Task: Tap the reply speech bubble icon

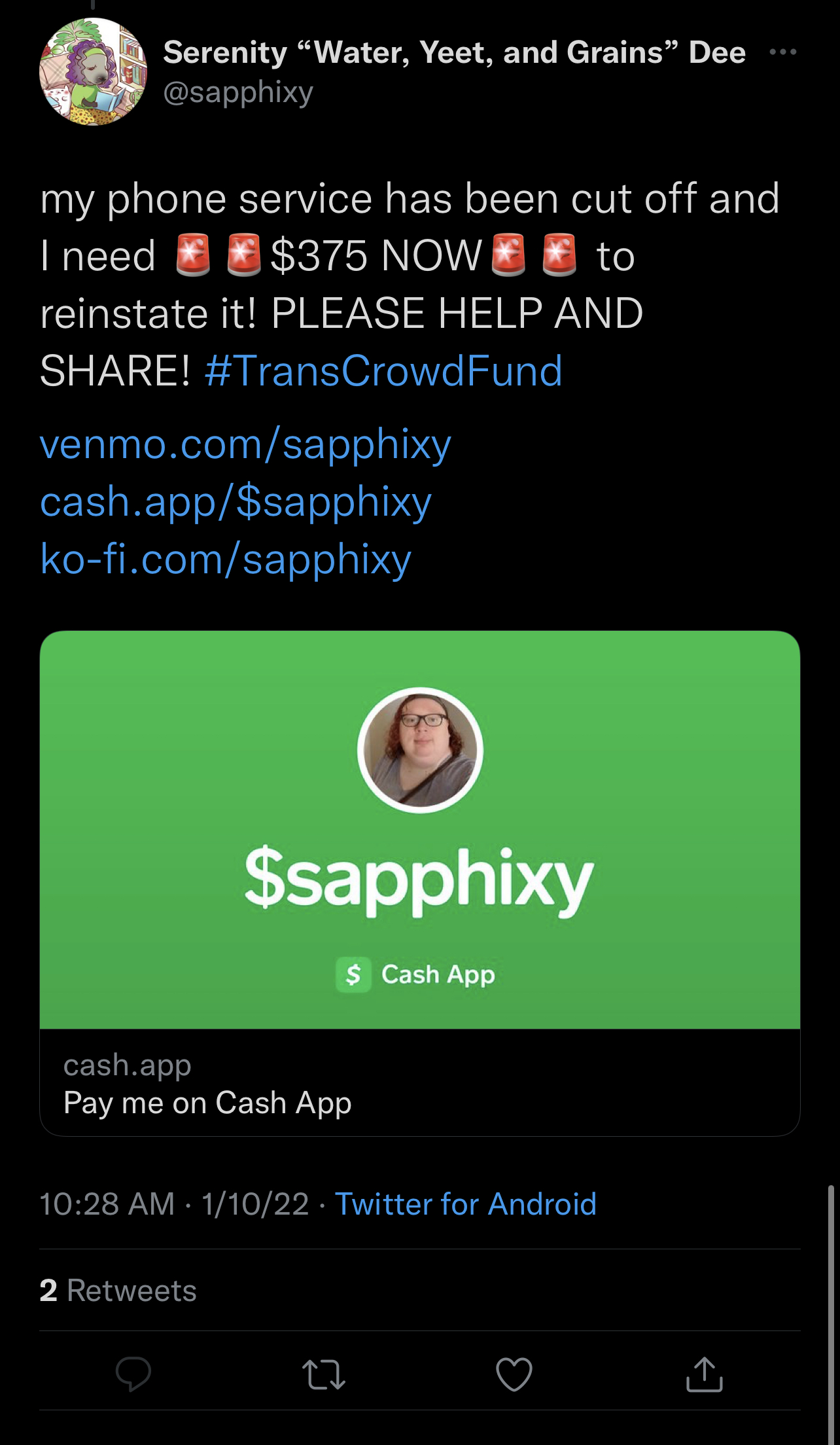Action: (133, 1374)
